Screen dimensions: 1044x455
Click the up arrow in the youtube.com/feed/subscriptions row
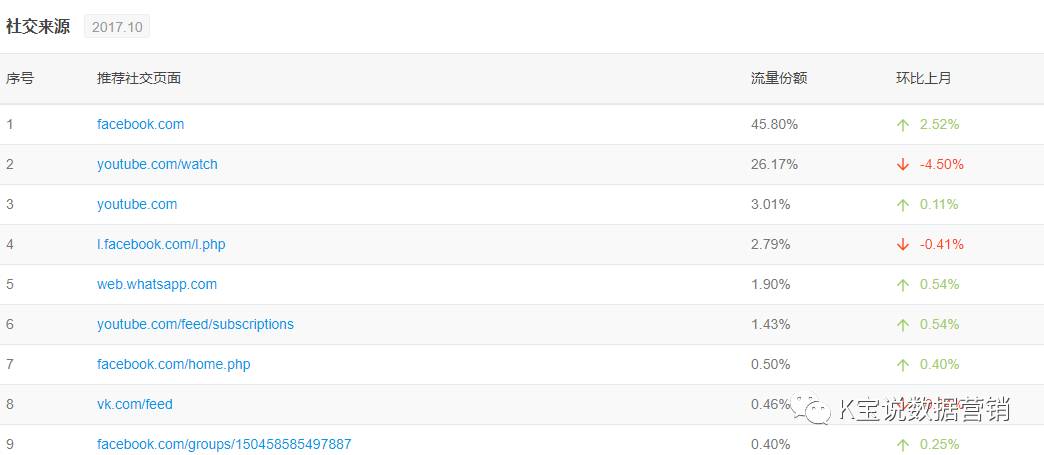903,325
